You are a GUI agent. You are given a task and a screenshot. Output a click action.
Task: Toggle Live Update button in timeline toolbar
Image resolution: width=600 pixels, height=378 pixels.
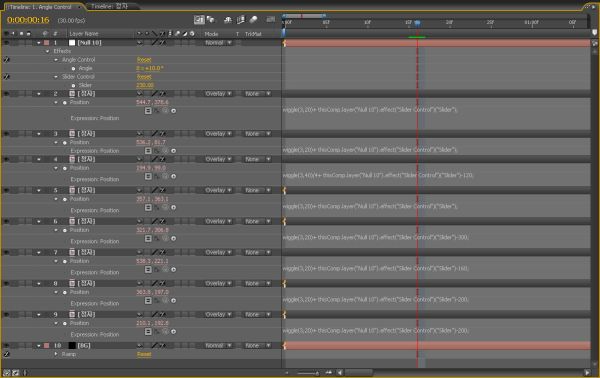tap(199, 20)
